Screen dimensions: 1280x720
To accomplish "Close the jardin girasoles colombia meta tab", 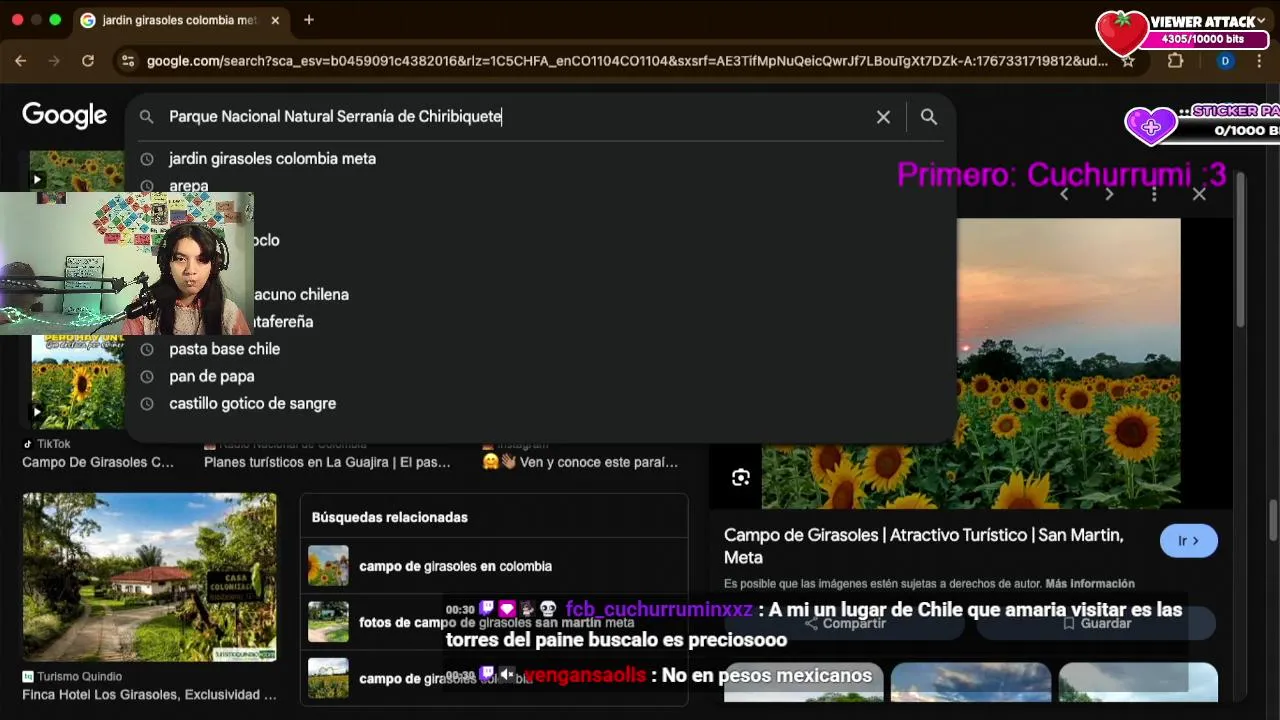I will 275,20.
